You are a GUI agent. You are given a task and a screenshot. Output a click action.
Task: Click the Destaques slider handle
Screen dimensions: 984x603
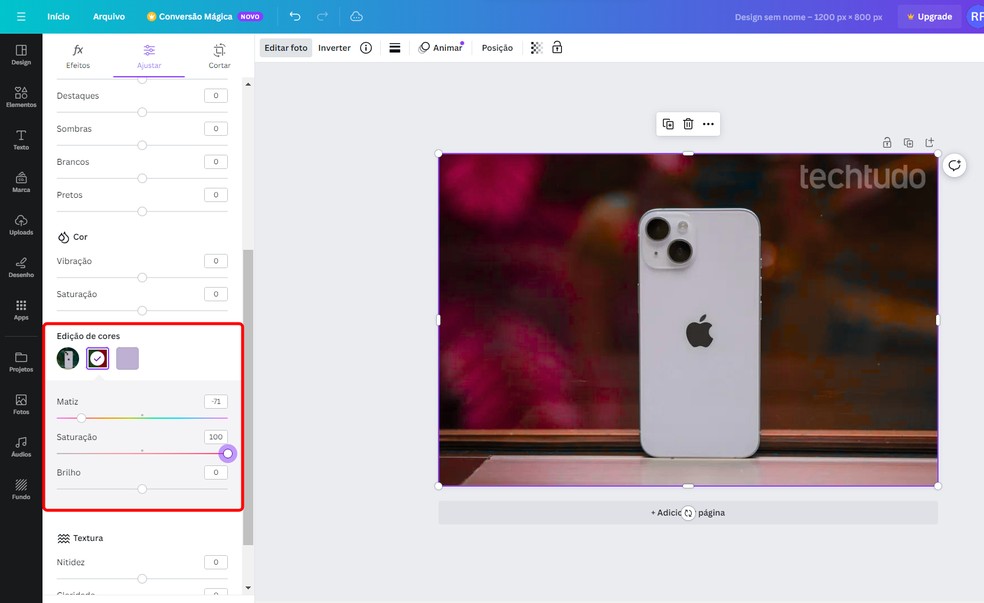tap(142, 112)
